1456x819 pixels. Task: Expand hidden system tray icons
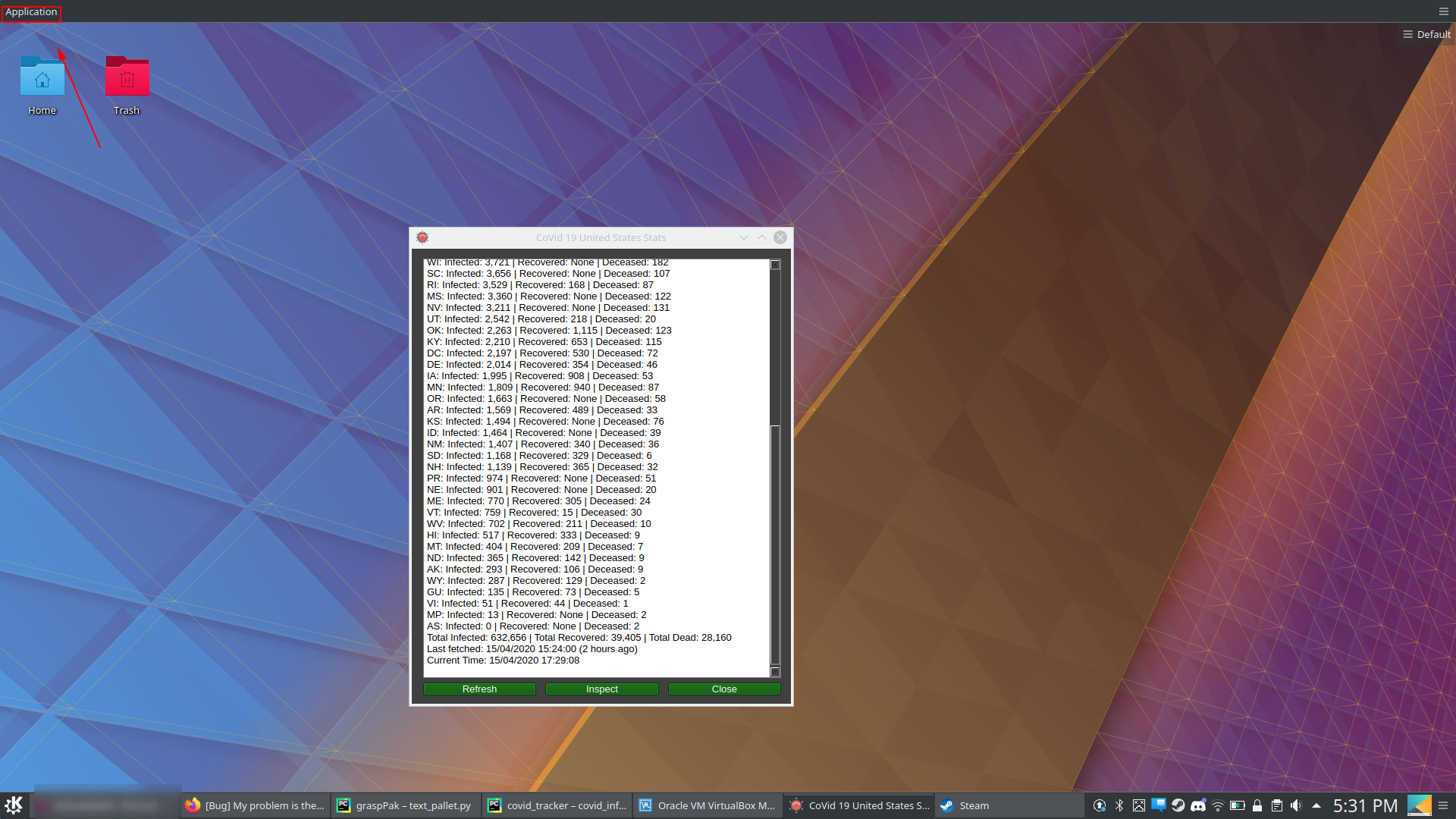tap(1317, 805)
